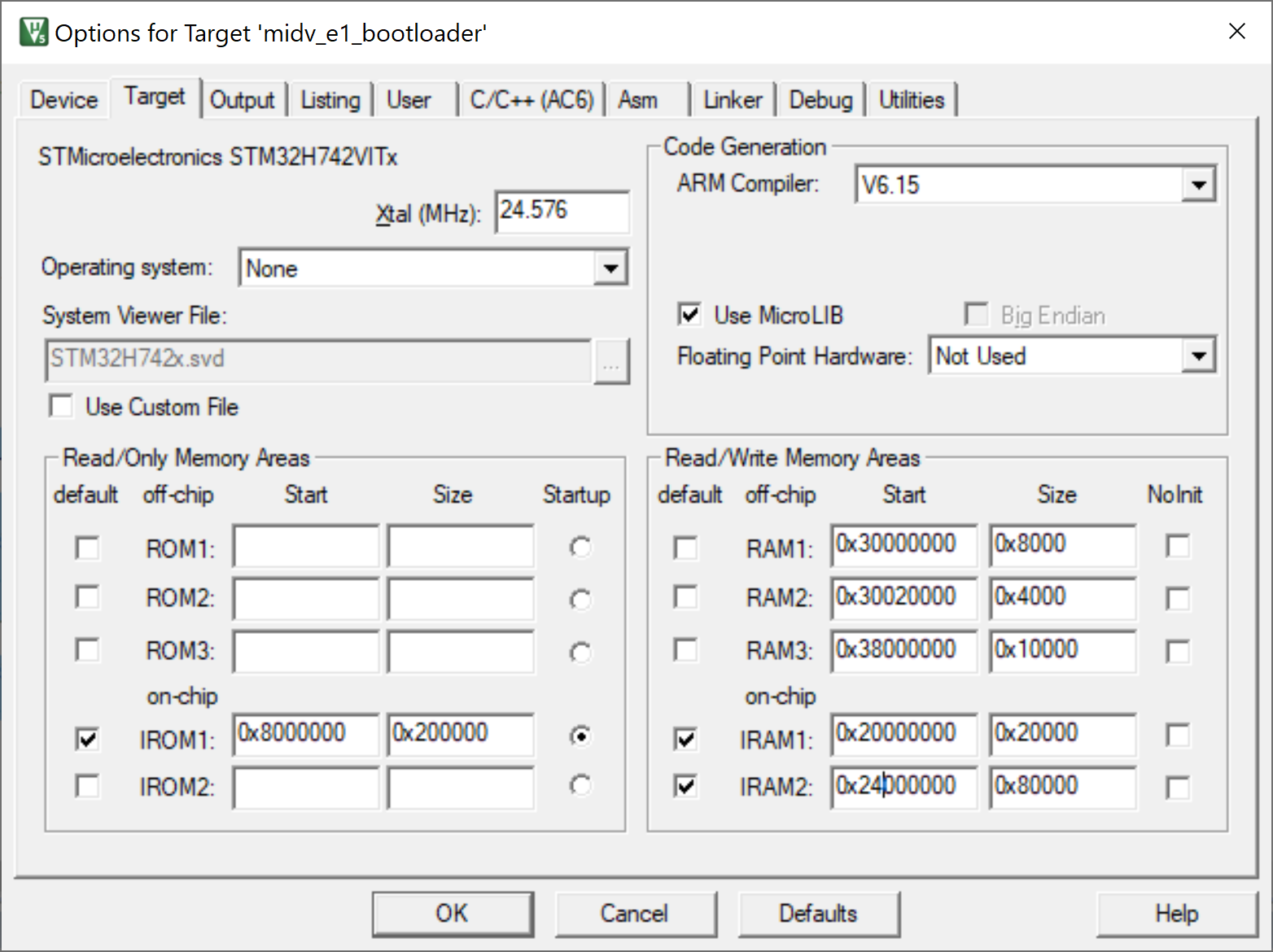Screen dimensions: 1273x952
Task: Check the ROM1 default checkbox
Action: (x=87, y=548)
